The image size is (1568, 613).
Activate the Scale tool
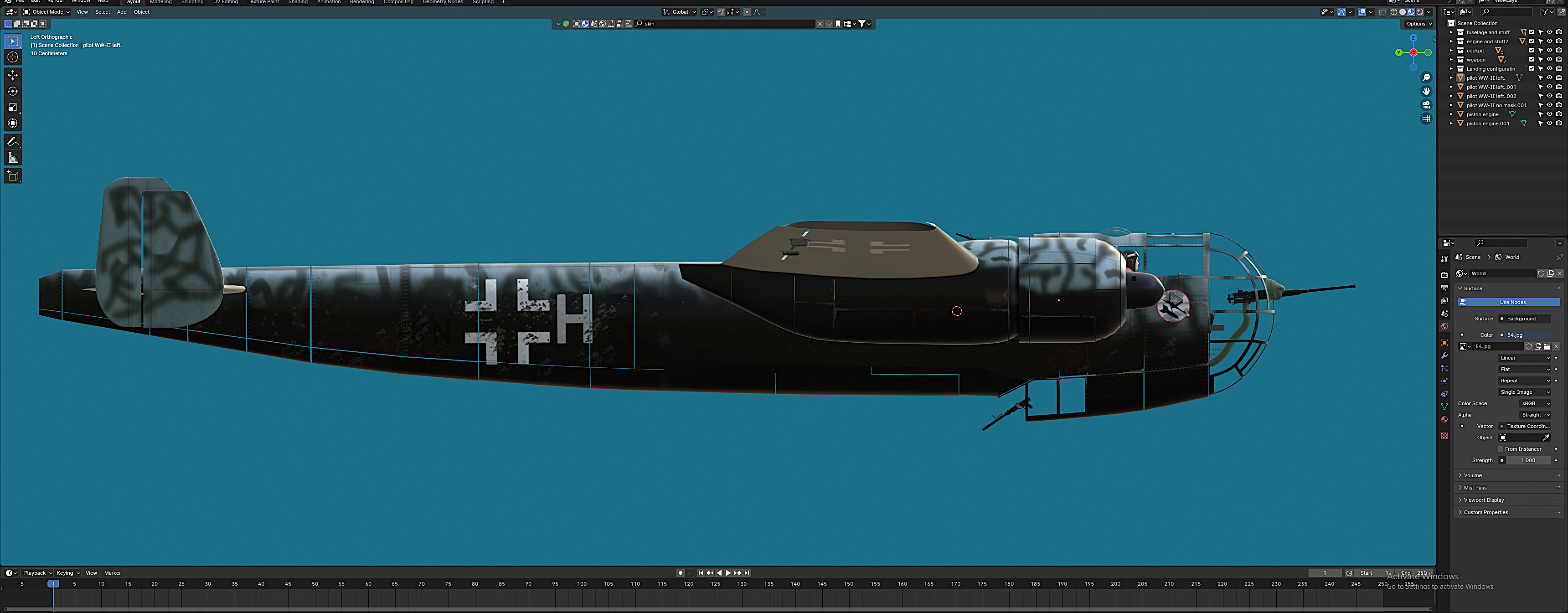point(13,107)
